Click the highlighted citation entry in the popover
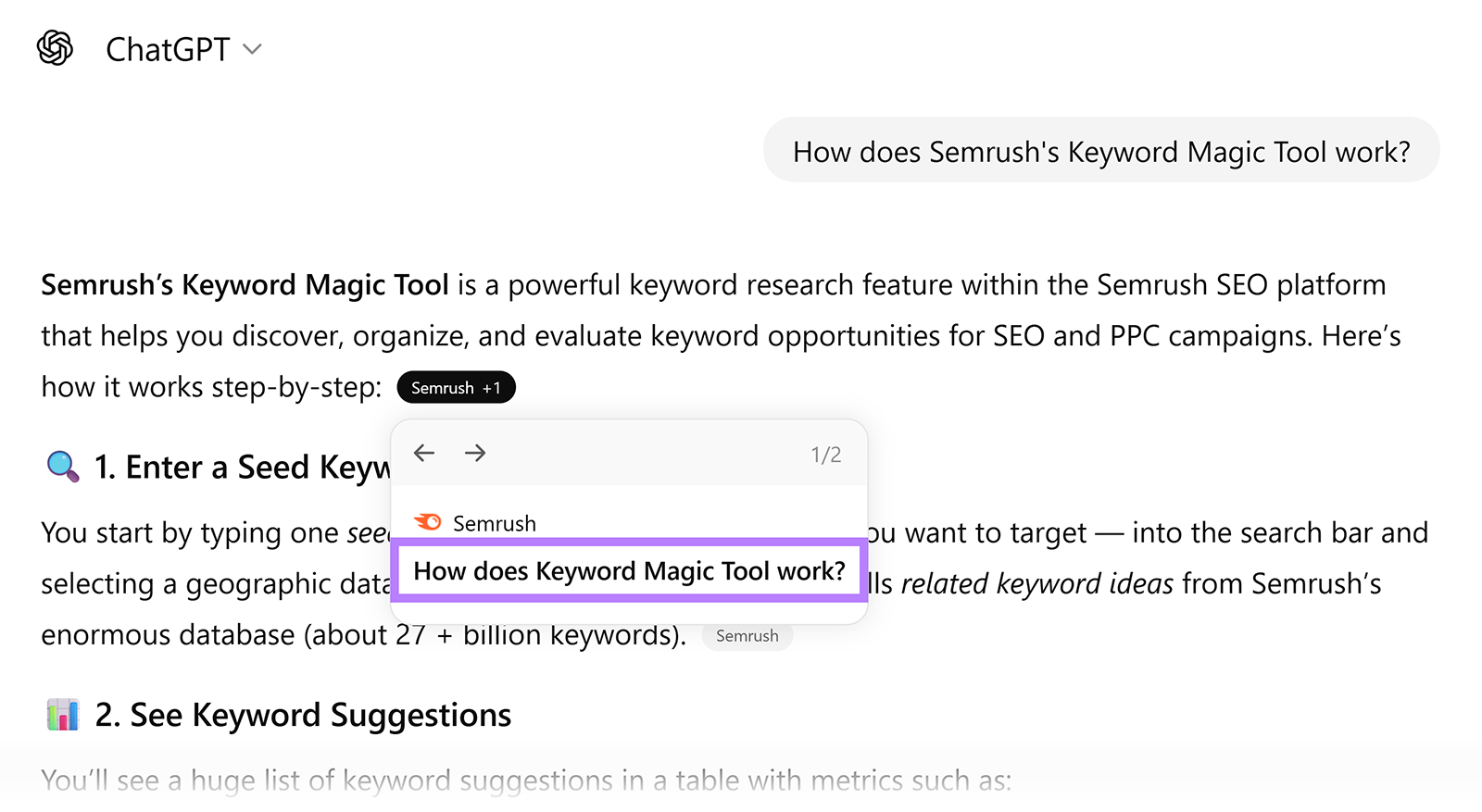The width and height of the screenshot is (1482, 812). click(629, 570)
